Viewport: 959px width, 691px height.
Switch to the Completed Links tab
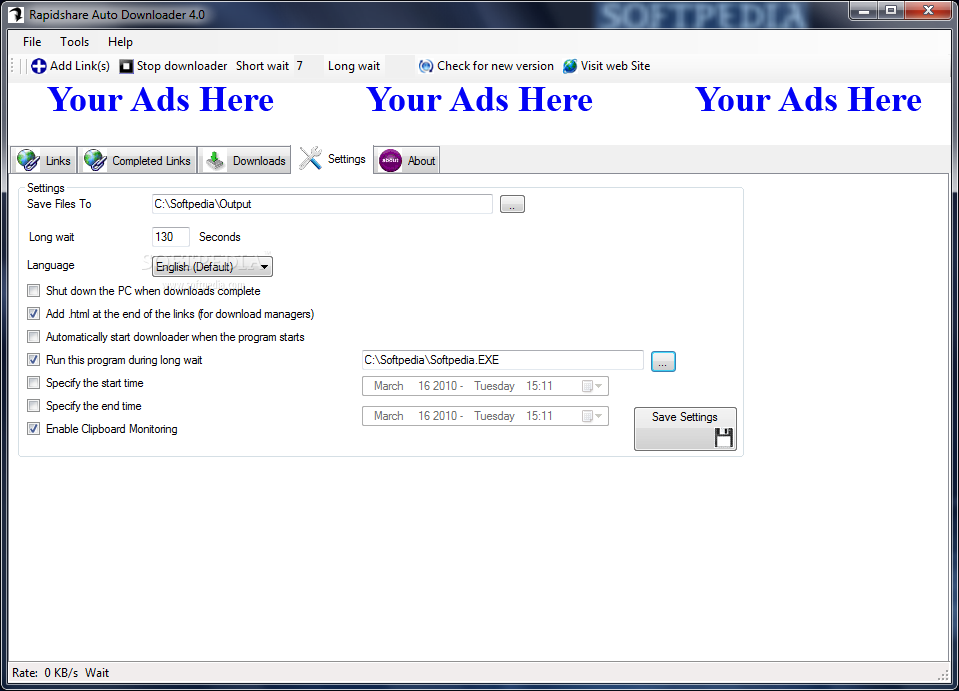(x=138, y=160)
